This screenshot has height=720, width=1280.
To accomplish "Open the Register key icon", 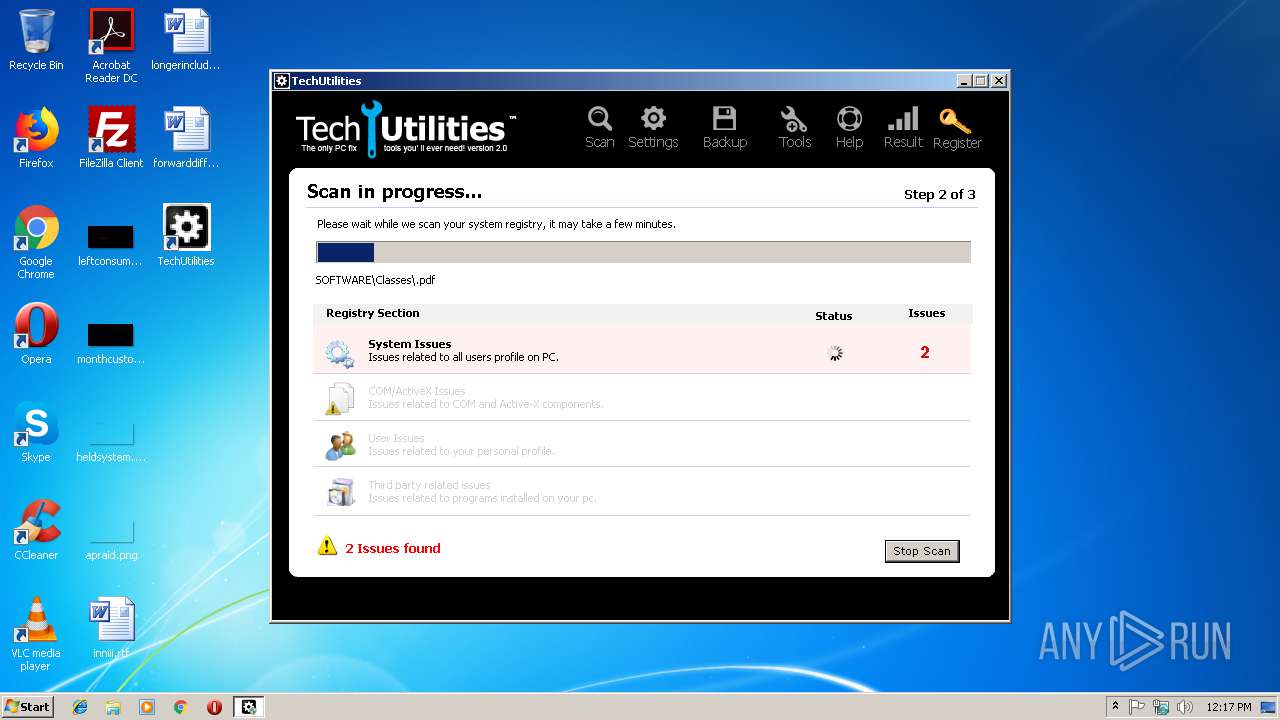I will (957, 127).
